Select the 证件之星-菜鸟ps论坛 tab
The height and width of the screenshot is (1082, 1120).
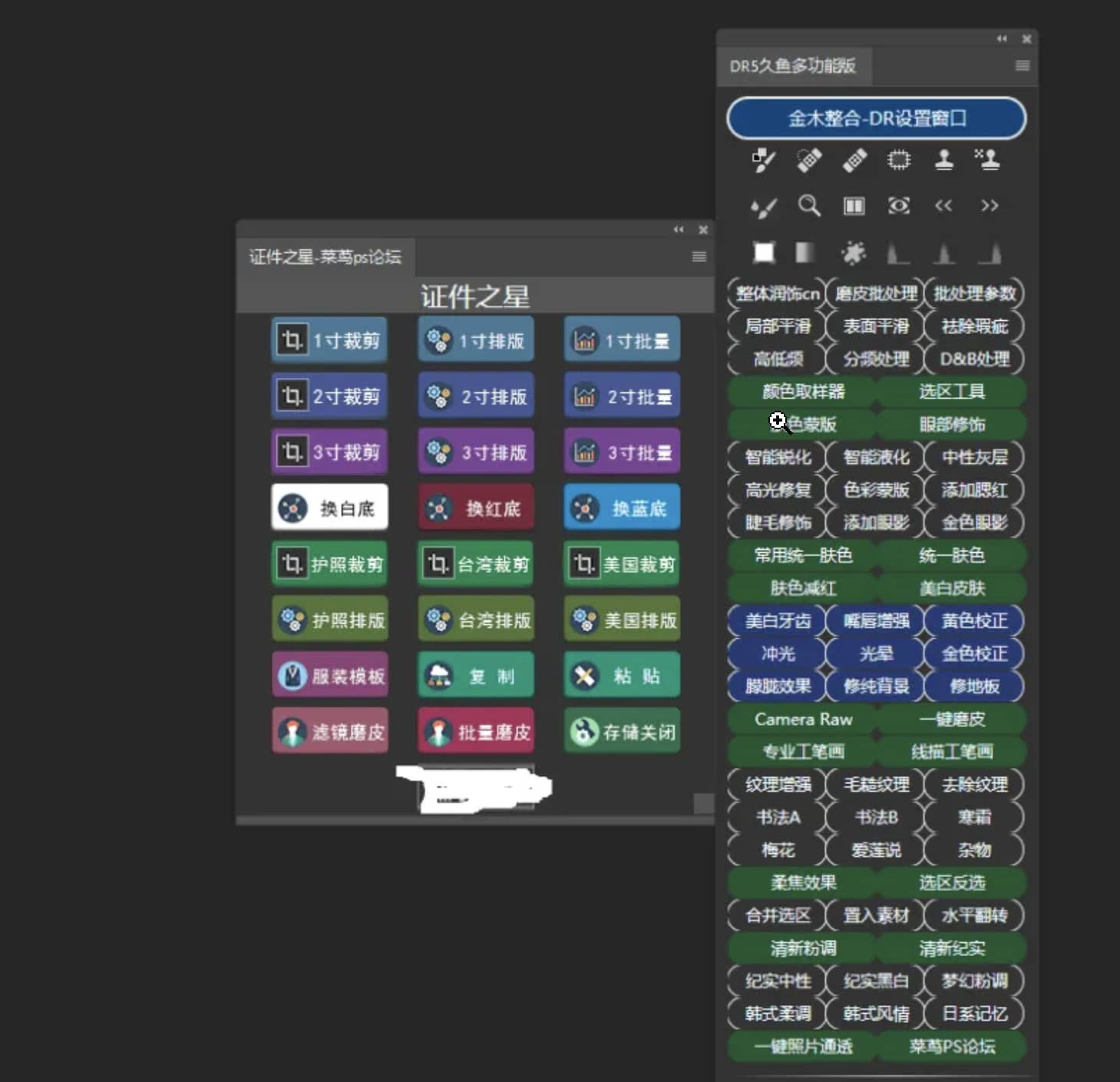tap(325, 256)
